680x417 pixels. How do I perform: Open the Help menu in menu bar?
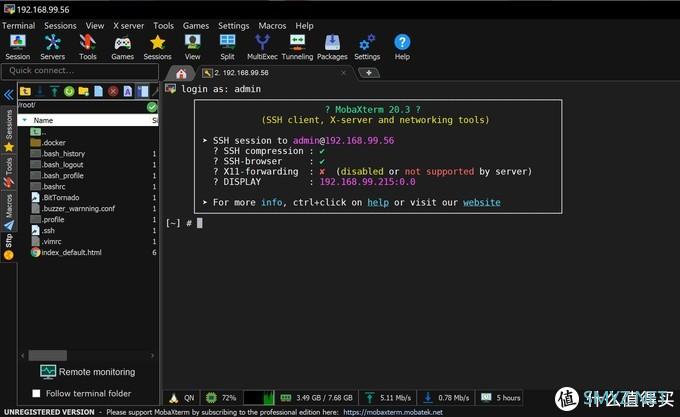(x=304, y=26)
